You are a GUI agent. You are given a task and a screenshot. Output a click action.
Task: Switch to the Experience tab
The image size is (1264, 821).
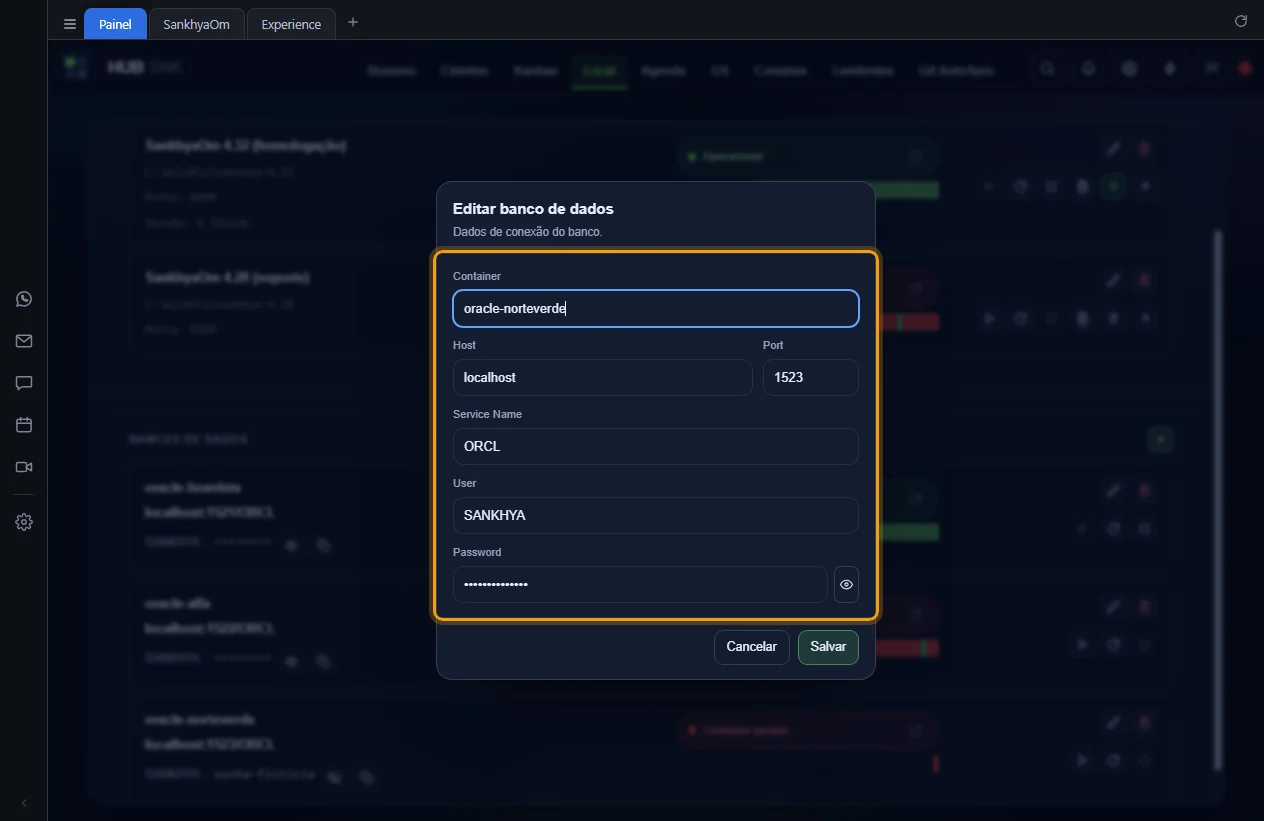click(x=291, y=24)
